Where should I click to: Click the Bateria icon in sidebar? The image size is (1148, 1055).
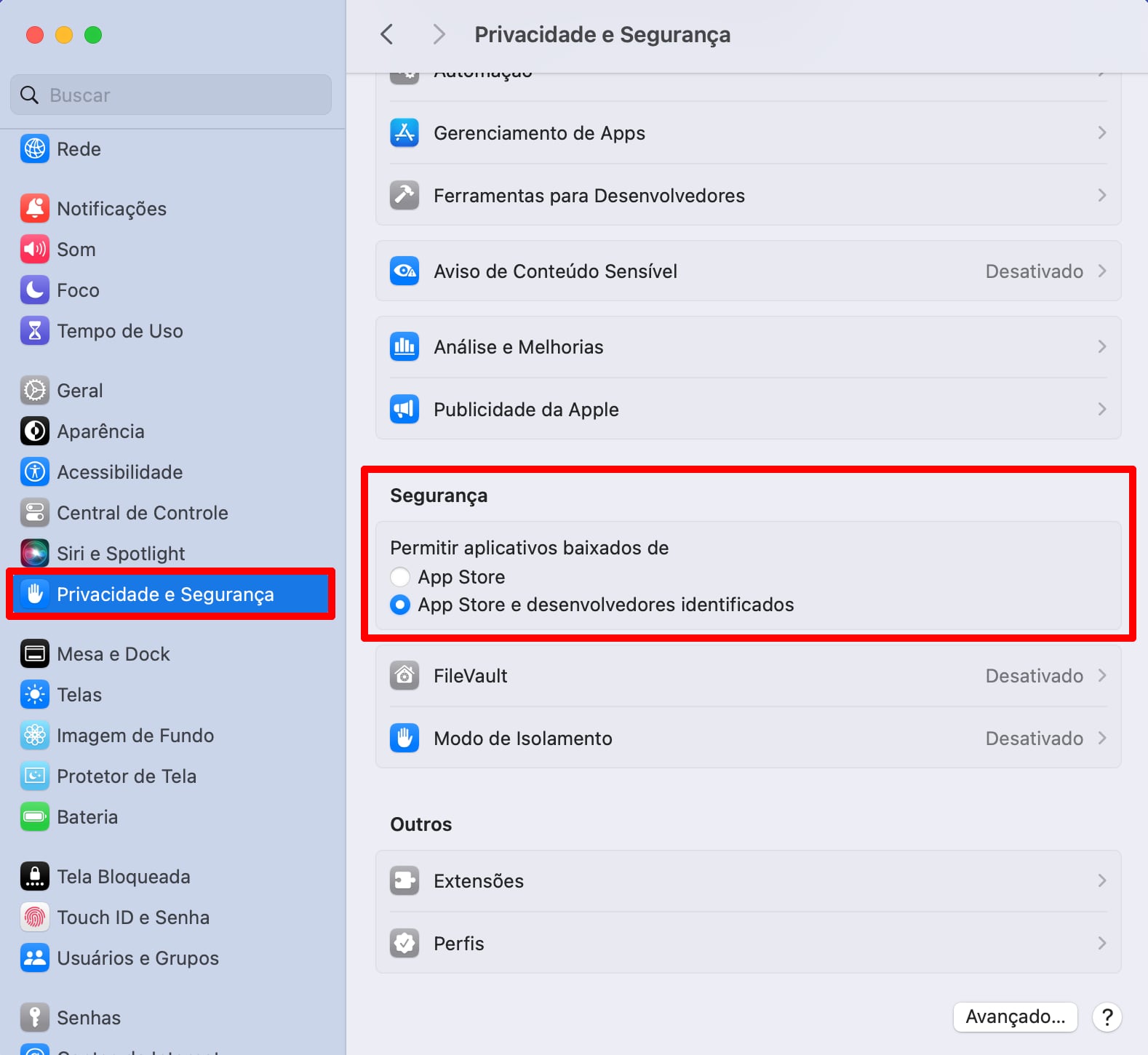(x=34, y=817)
